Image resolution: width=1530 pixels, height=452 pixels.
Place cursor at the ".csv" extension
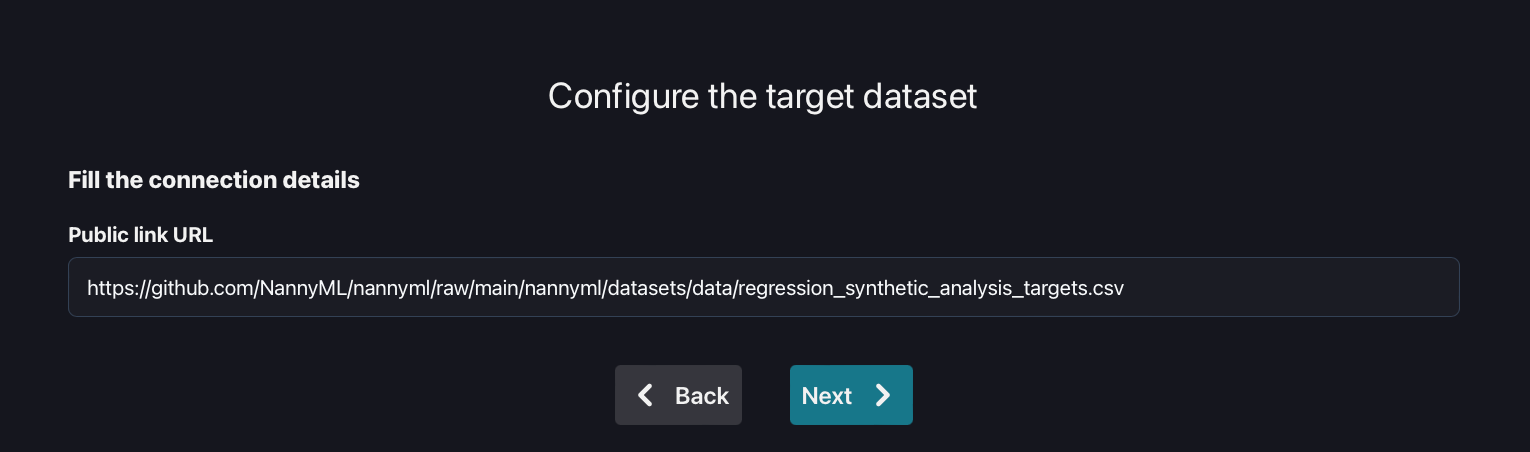pyautogui.click(x=1106, y=288)
